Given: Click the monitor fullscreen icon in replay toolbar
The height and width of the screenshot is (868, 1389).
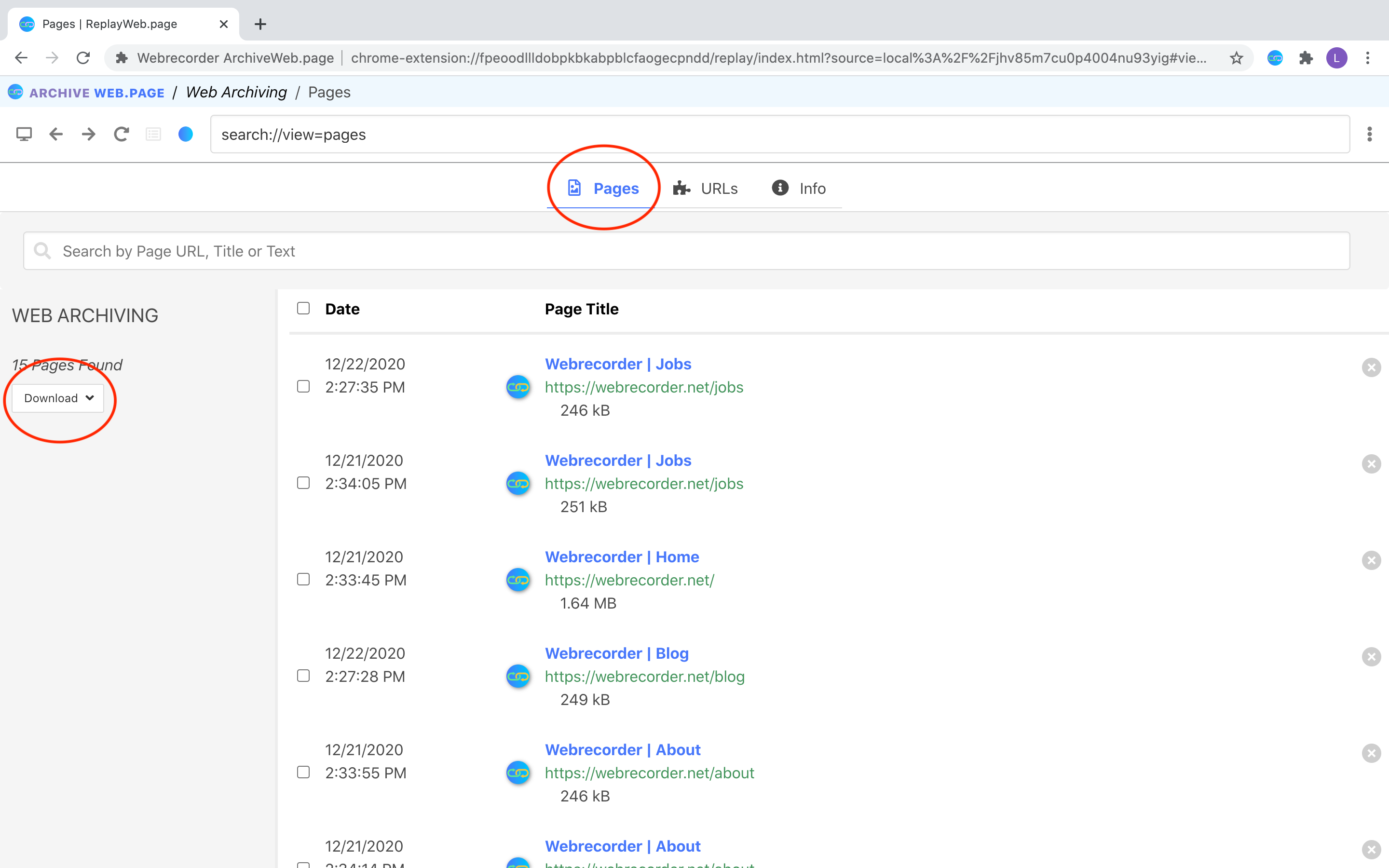Looking at the screenshot, I should click(24, 135).
